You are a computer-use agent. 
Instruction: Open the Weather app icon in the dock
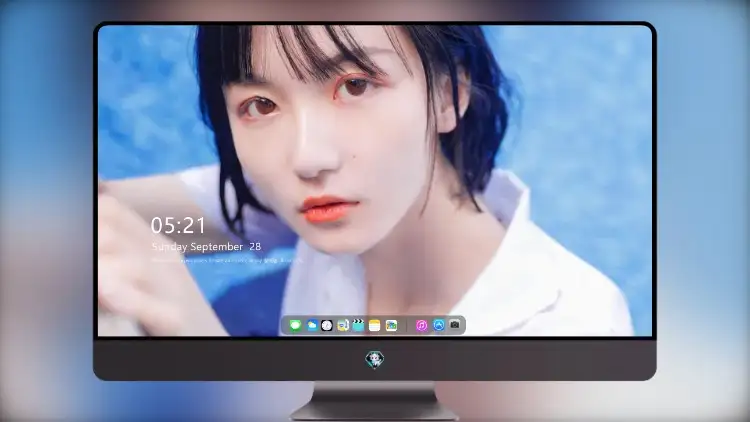point(312,325)
